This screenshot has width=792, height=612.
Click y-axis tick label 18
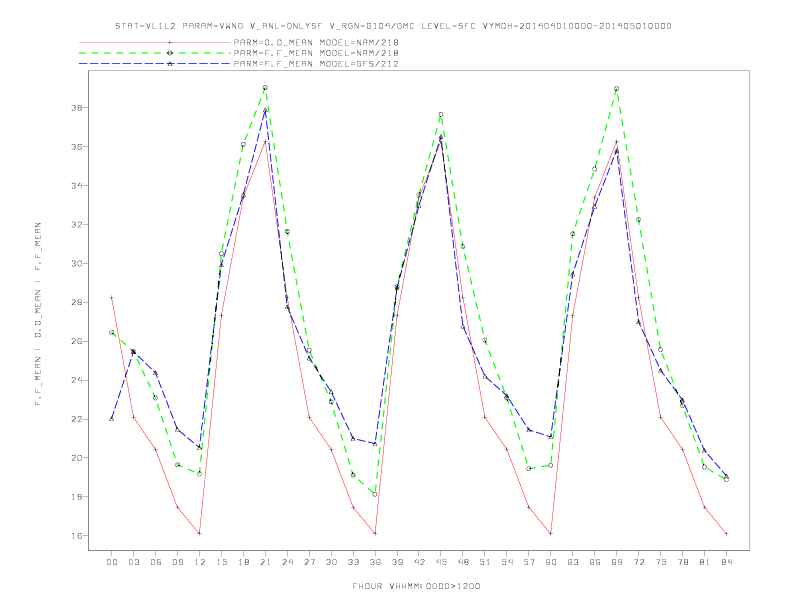pyautogui.click(x=76, y=497)
